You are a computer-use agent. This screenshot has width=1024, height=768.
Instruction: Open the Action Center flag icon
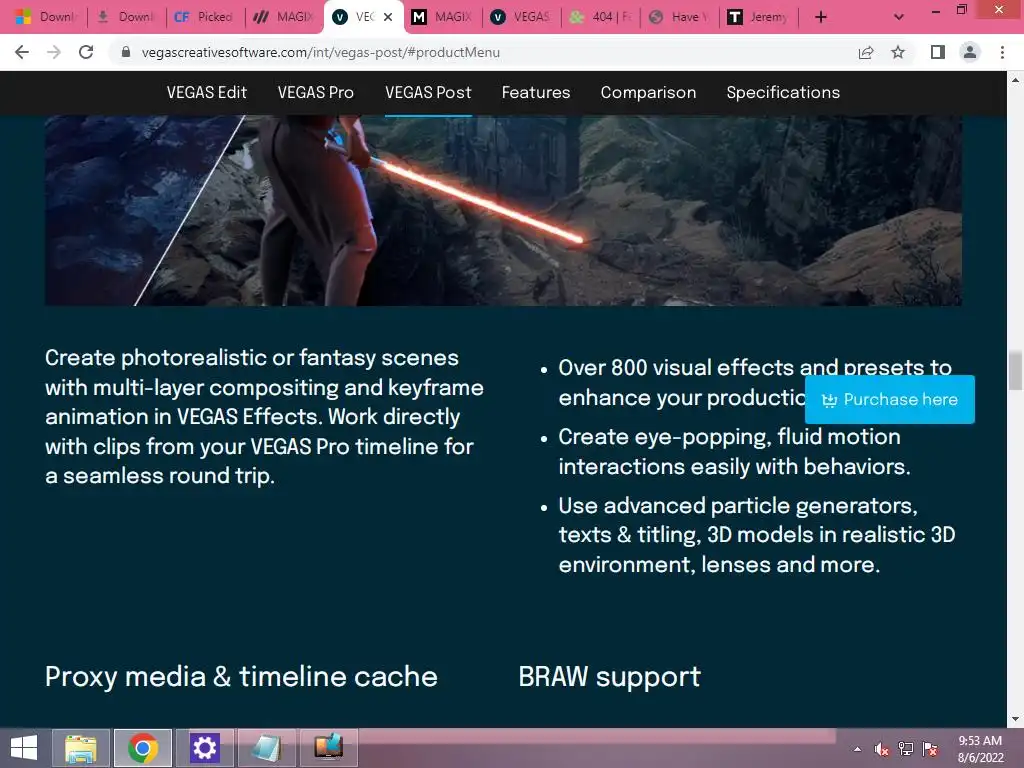pyautogui.click(x=930, y=748)
